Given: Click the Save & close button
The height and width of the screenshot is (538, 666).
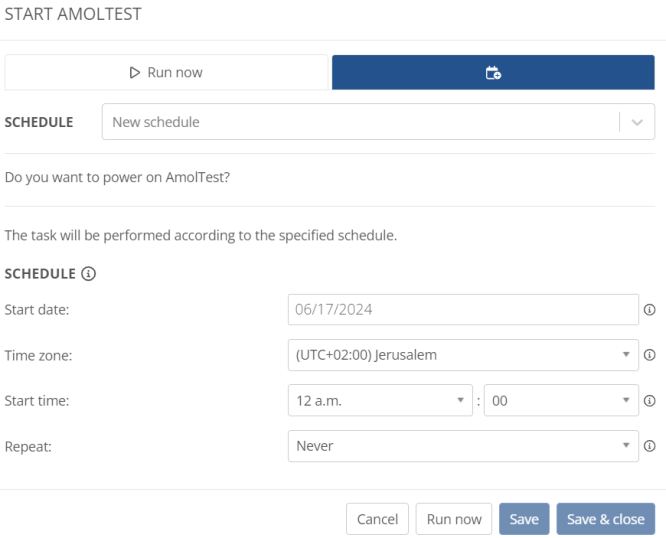Looking at the screenshot, I should (606, 519).
